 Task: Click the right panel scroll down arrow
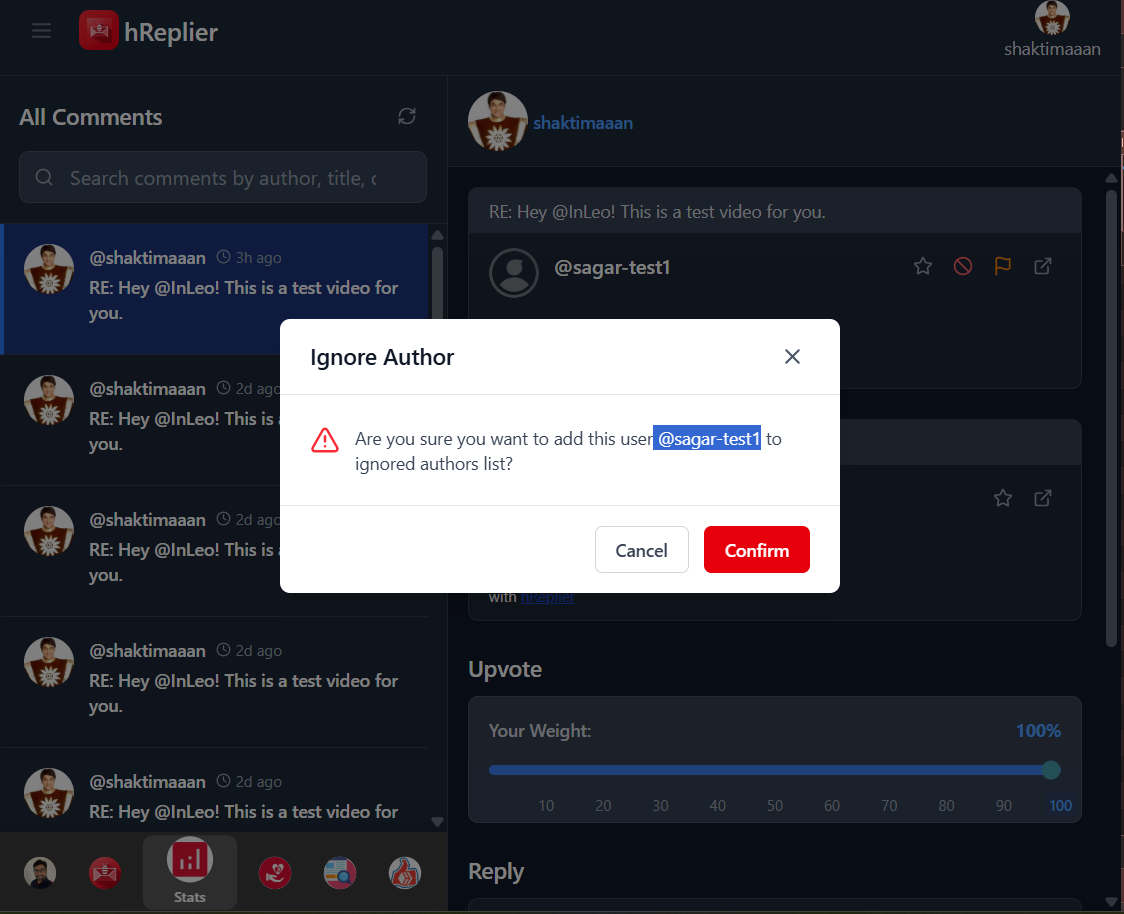1111,902
